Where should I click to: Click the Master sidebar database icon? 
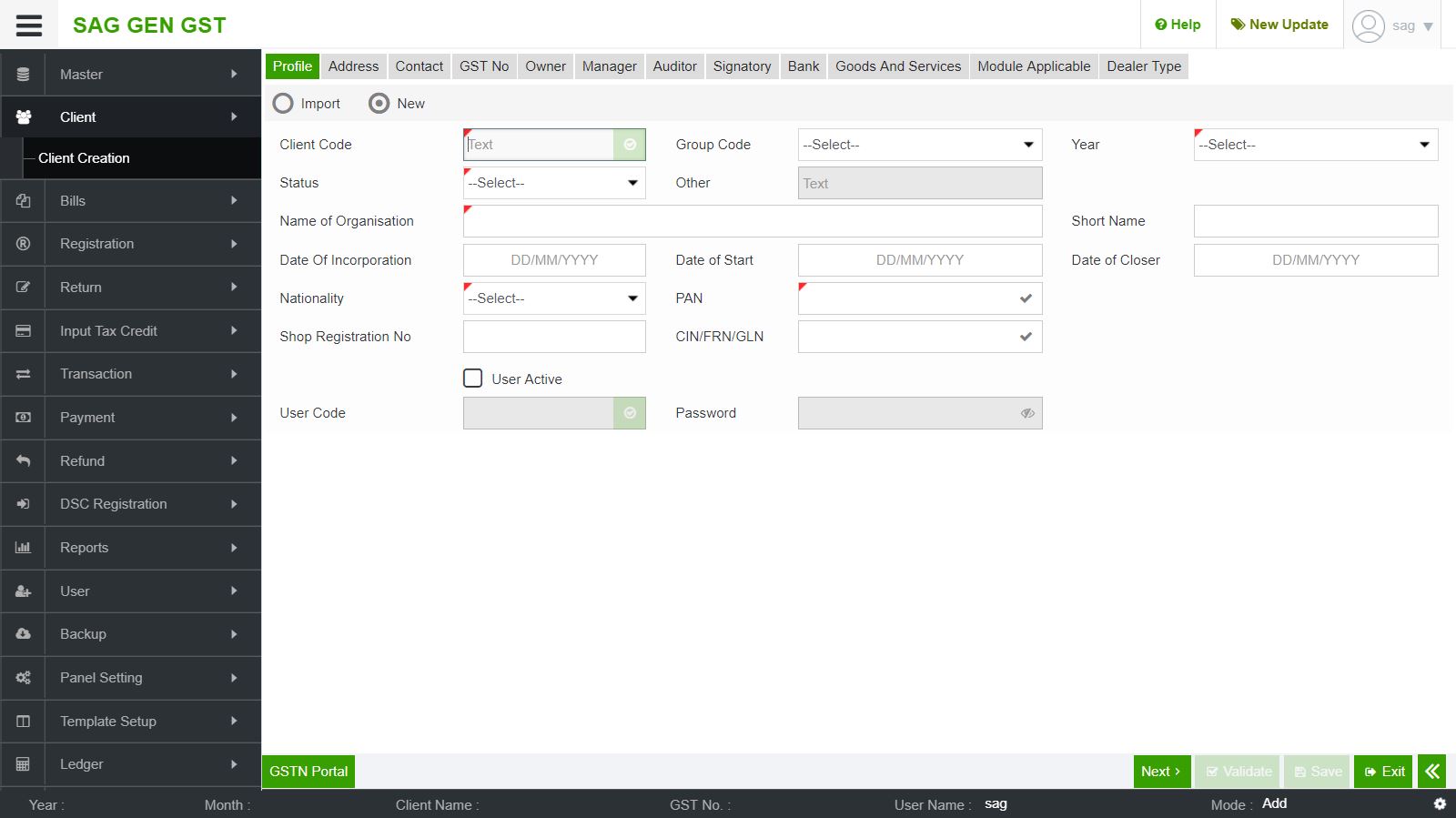[x=24, y=75]
